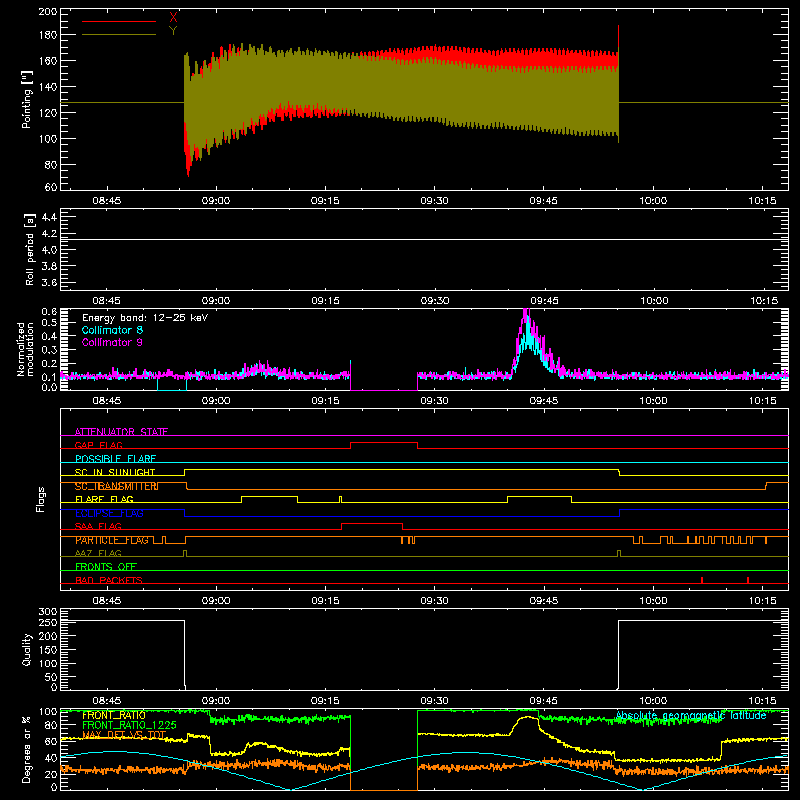
Task: Click the 'Normalized modulation' axis title
Action: click(26, 349)
